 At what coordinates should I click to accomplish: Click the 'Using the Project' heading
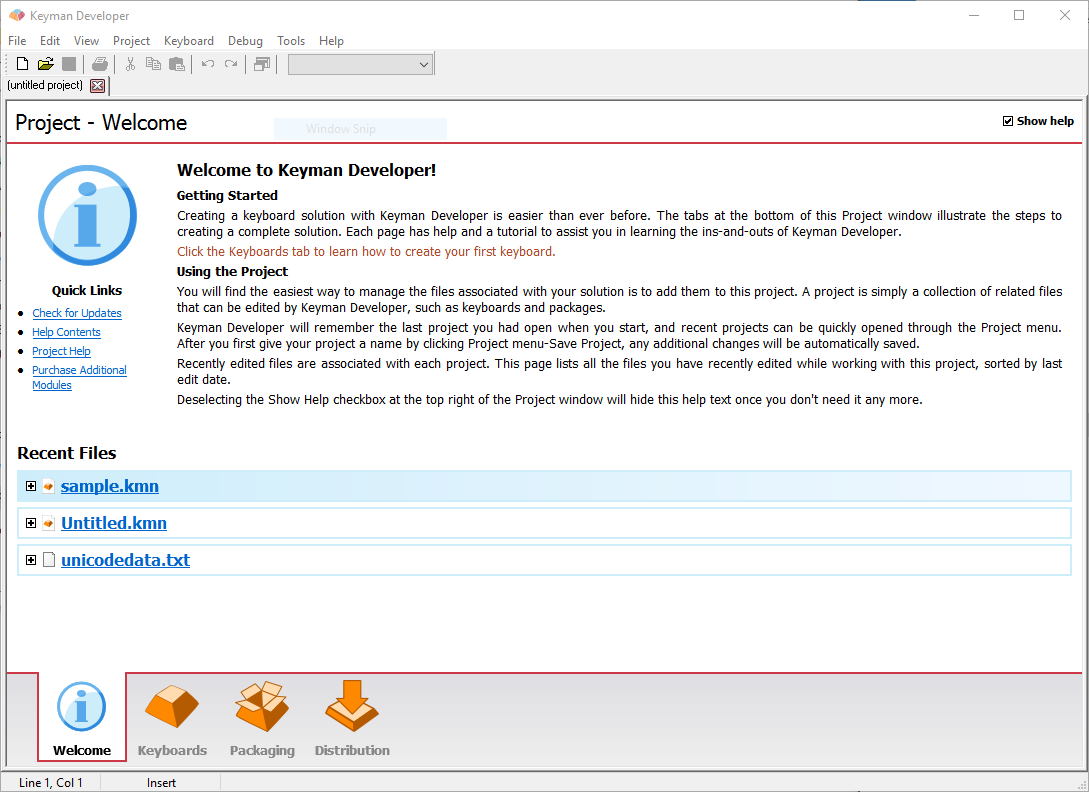(x=232, y=272)
